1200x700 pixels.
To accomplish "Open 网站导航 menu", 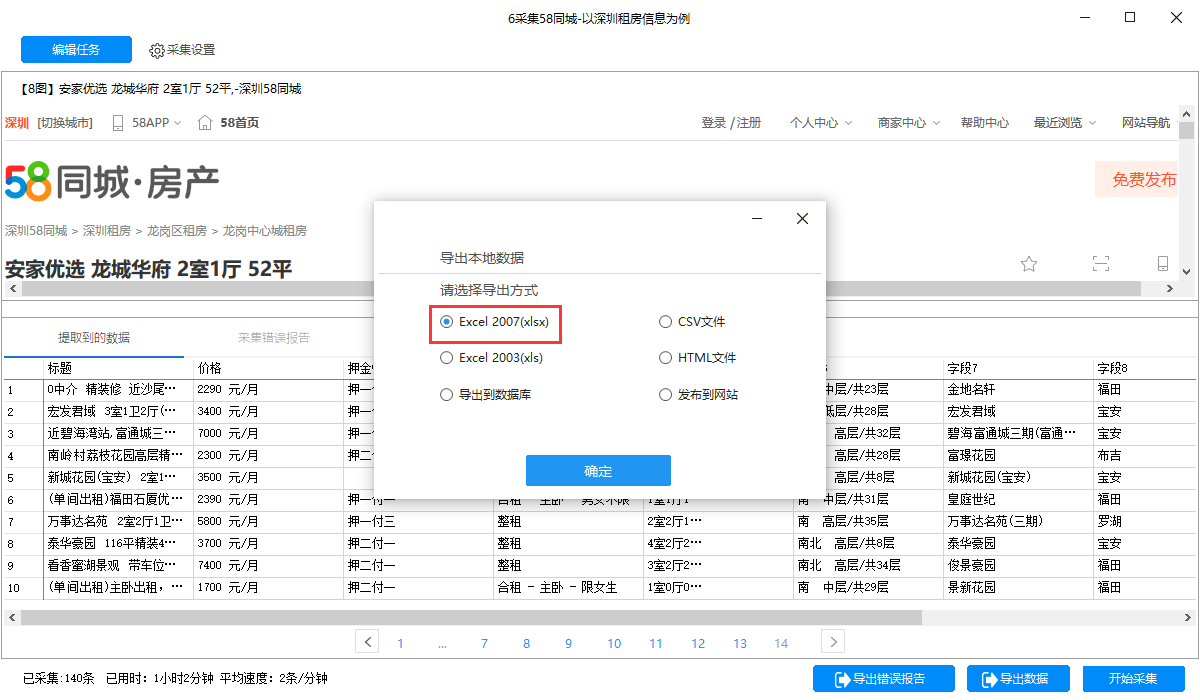I will pos(1146,123).
